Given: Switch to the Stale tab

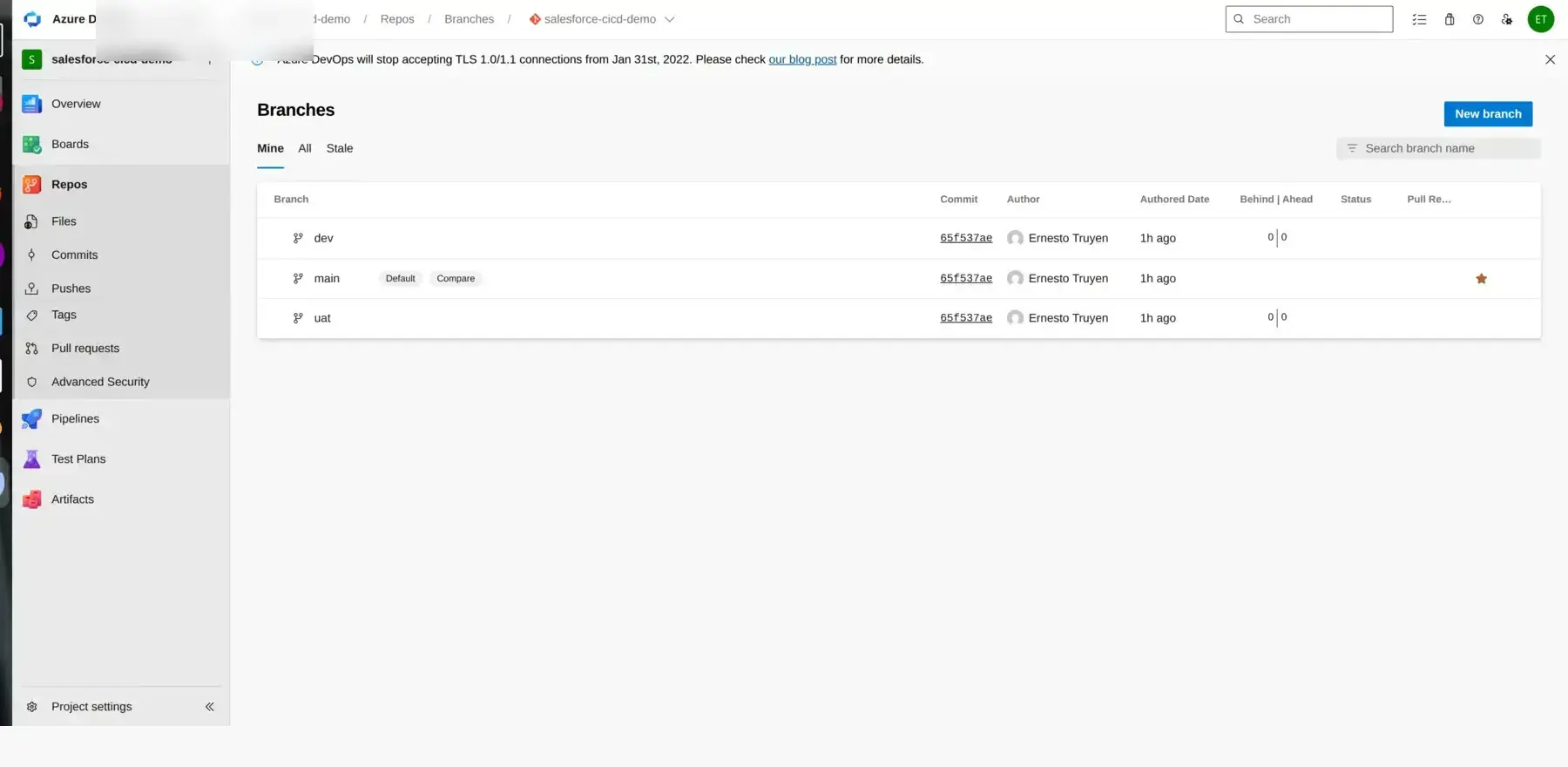Looking at the screenshot, I should point(340,148).
